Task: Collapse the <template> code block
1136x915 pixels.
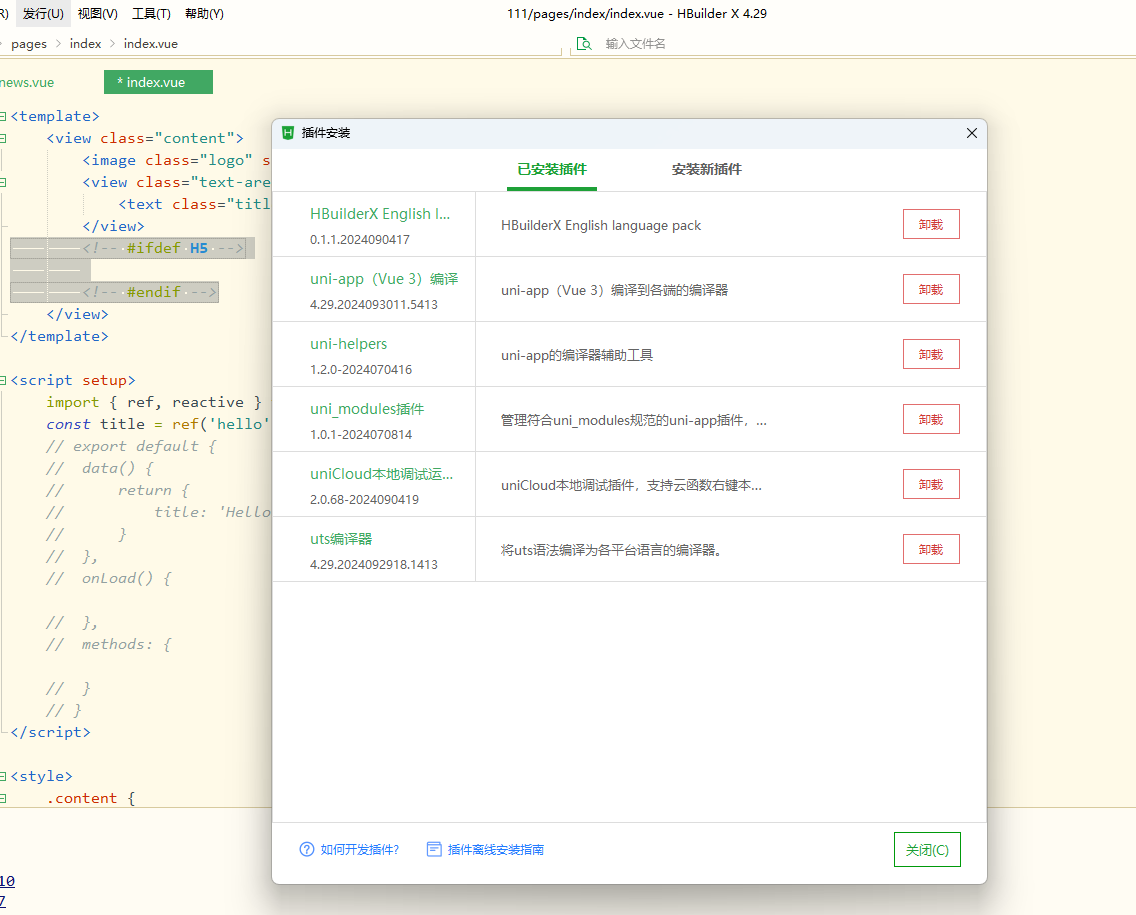Action: pos(4,117)
